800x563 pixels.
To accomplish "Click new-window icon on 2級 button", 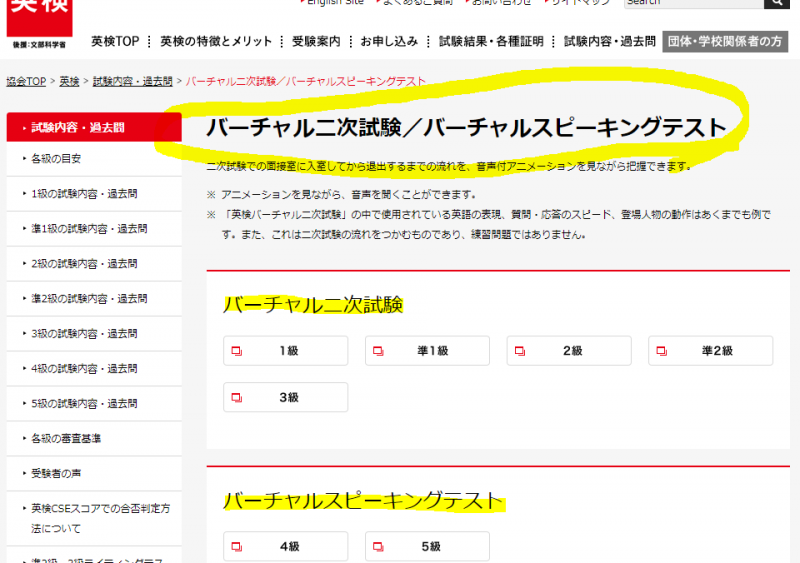I will pos(520,351).
